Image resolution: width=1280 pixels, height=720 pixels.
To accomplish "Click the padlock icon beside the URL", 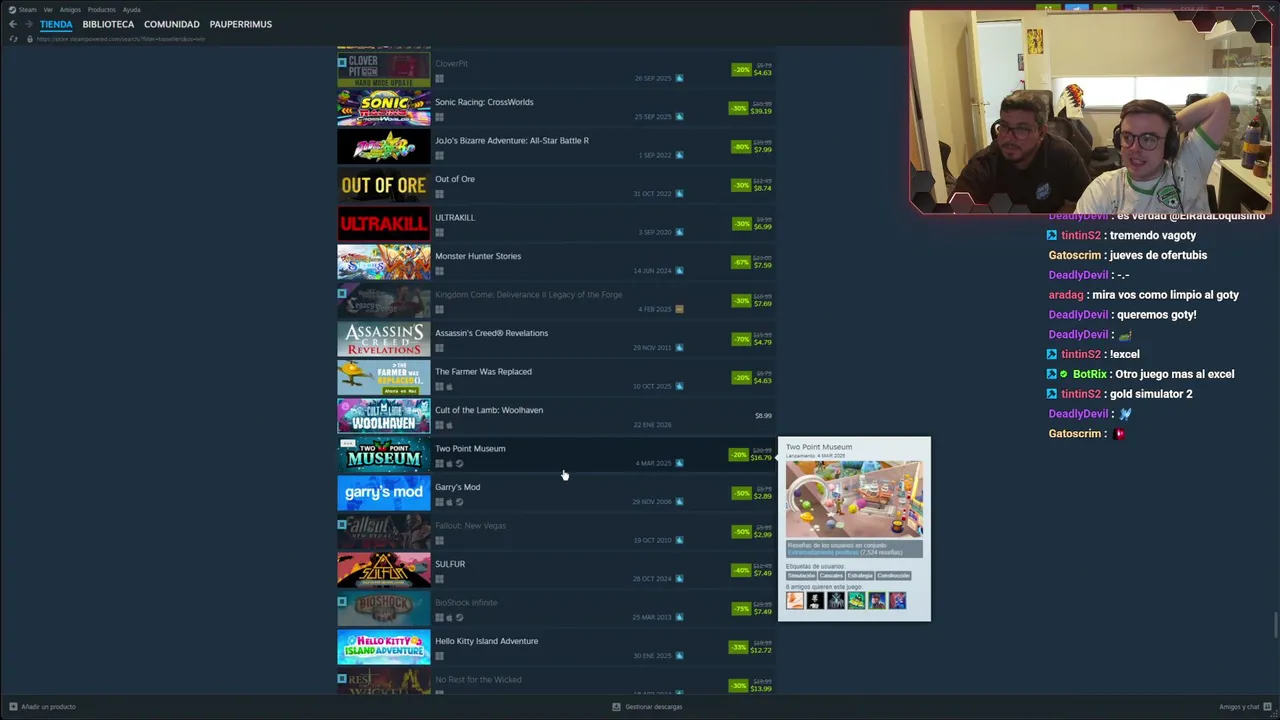I will 29,39.
